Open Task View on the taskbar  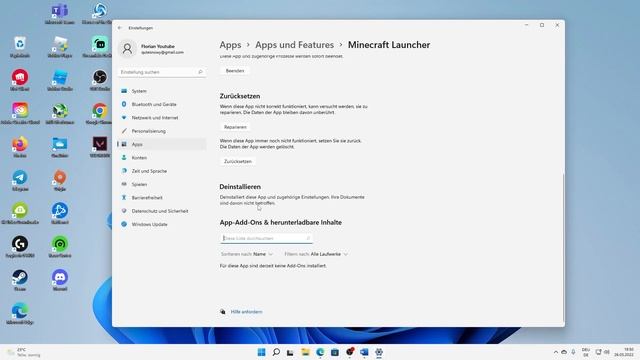click(290, 352)
